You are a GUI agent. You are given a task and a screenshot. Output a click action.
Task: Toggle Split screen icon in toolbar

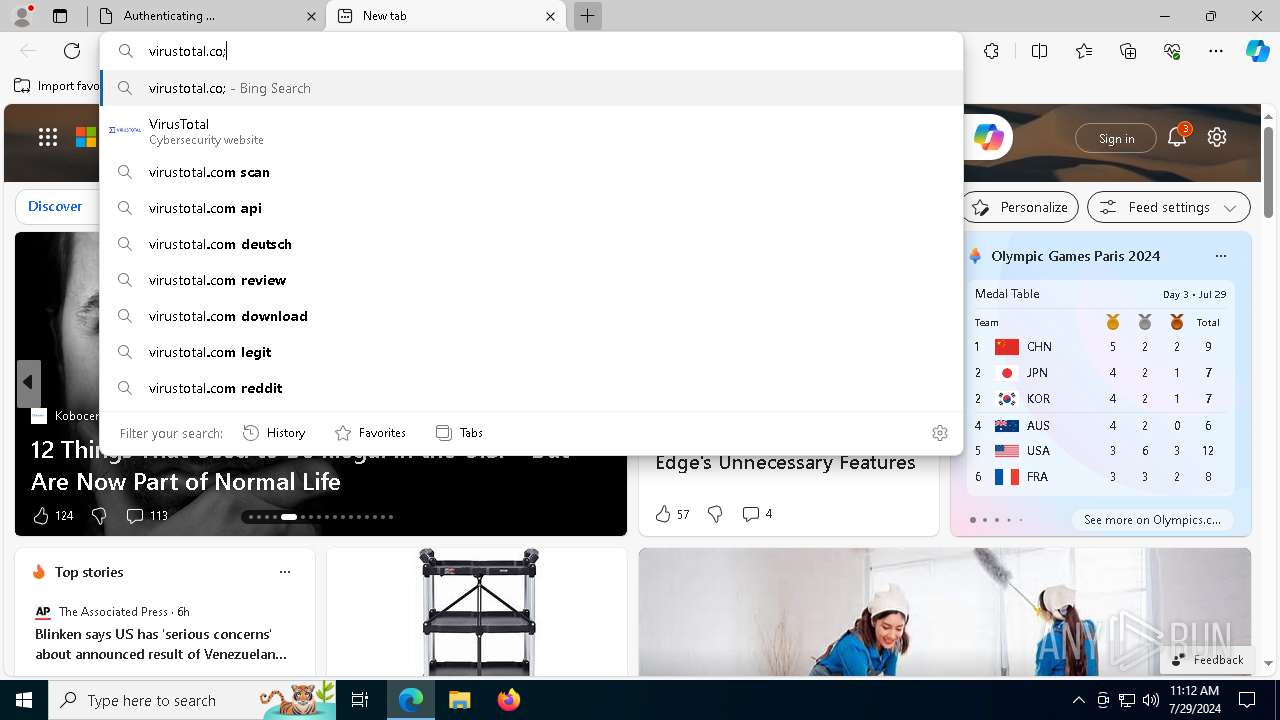[1039, 51]
